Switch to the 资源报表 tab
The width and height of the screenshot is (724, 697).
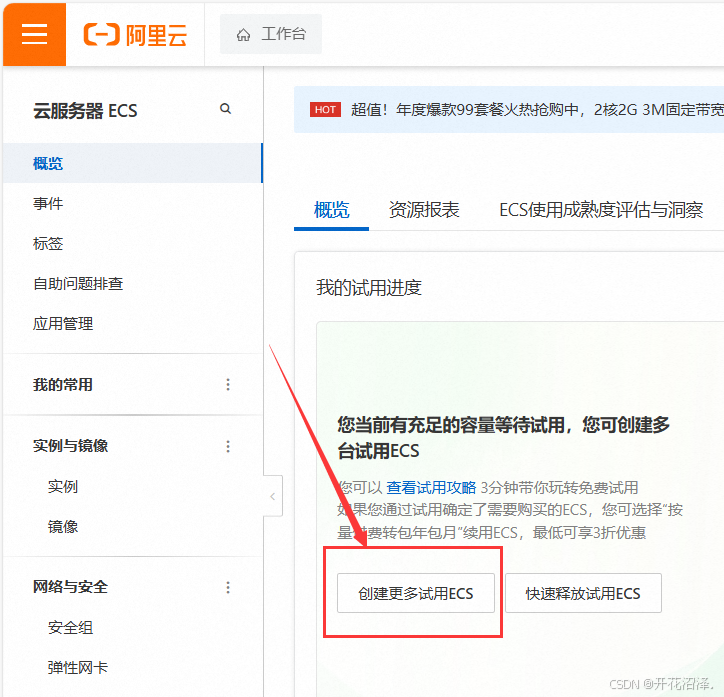[x=424, y=210]
